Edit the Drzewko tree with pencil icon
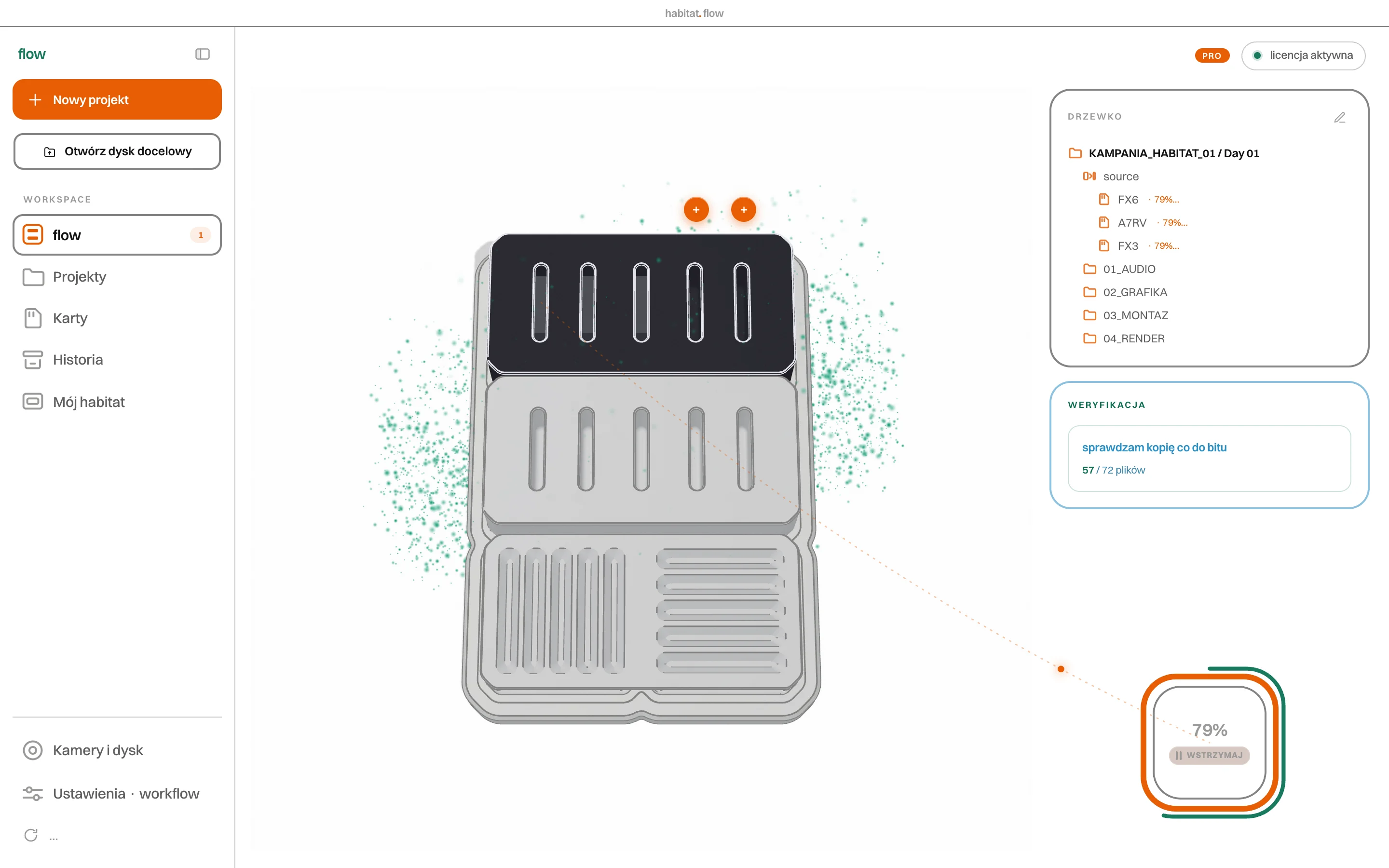Image resolution: width=1389 pixels, height=868 pixels. [1340, 118]
